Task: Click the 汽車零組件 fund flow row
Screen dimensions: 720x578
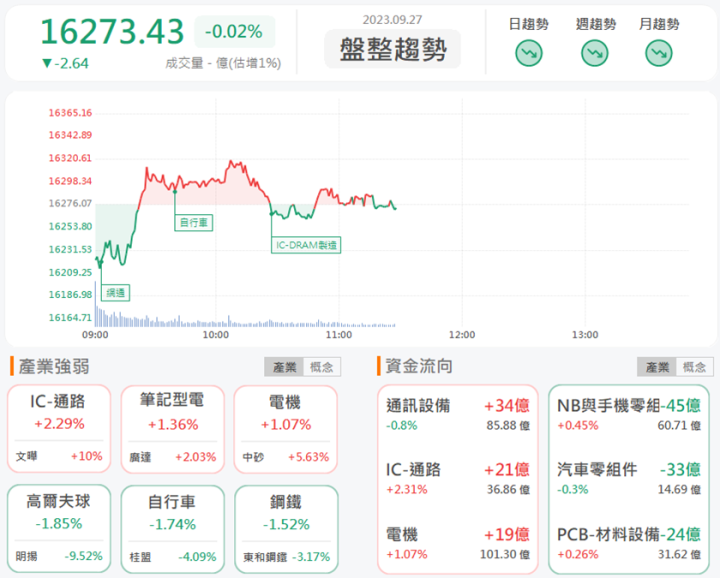Action: coord(628,478)
